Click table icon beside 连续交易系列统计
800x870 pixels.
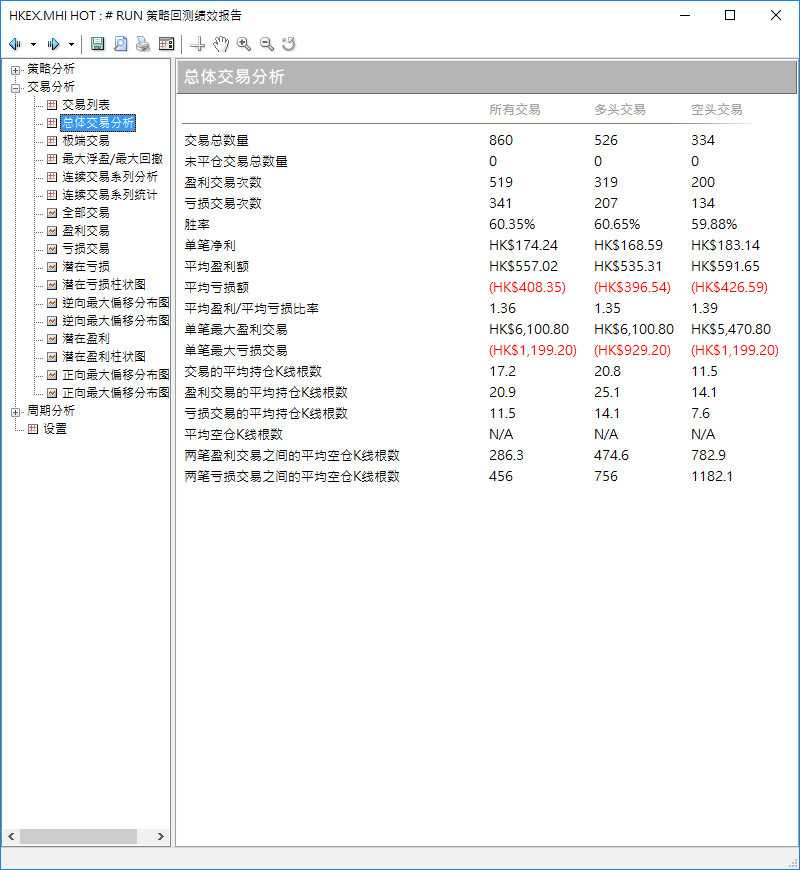click(52, 195)
